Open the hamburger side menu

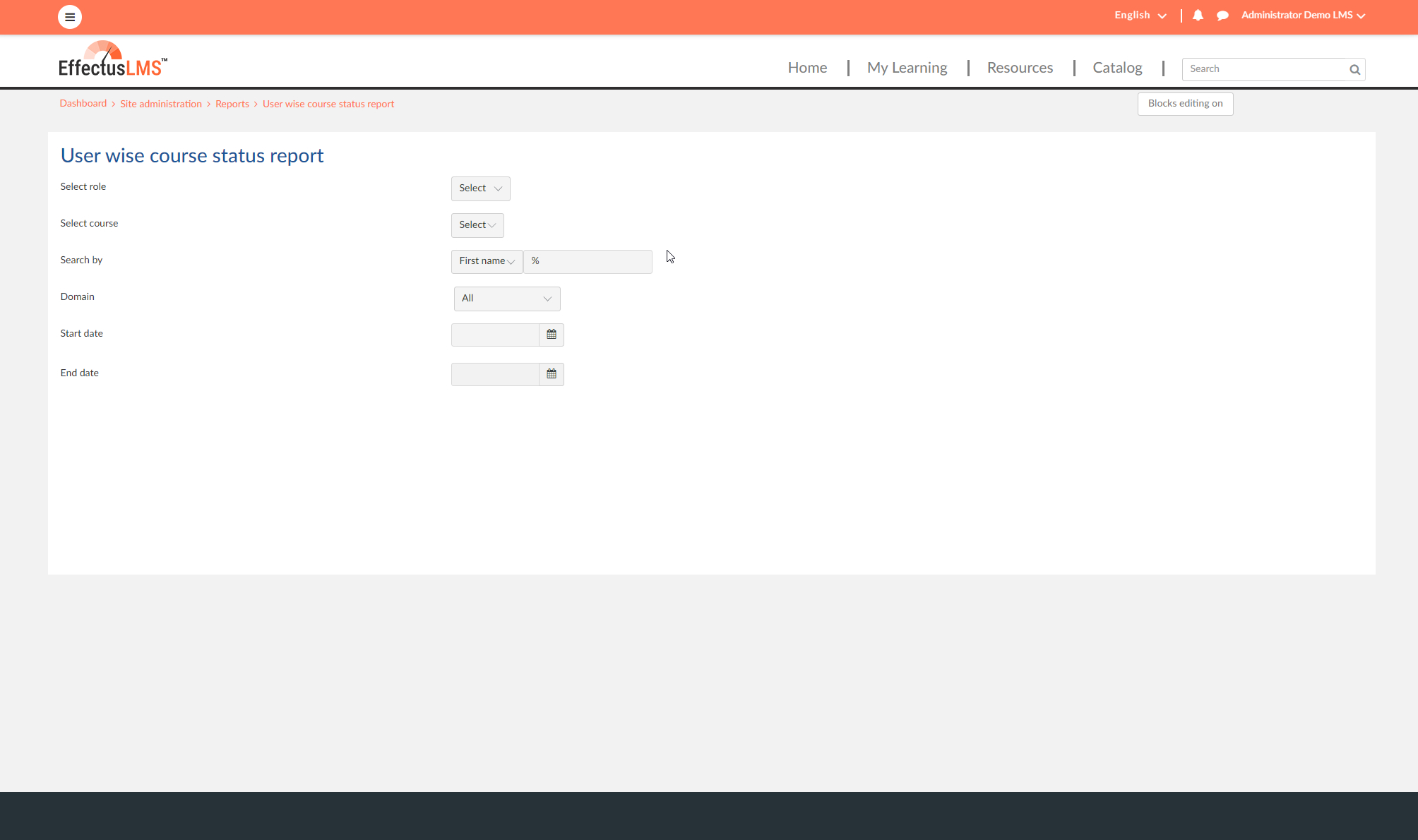(x=69, y=17)
